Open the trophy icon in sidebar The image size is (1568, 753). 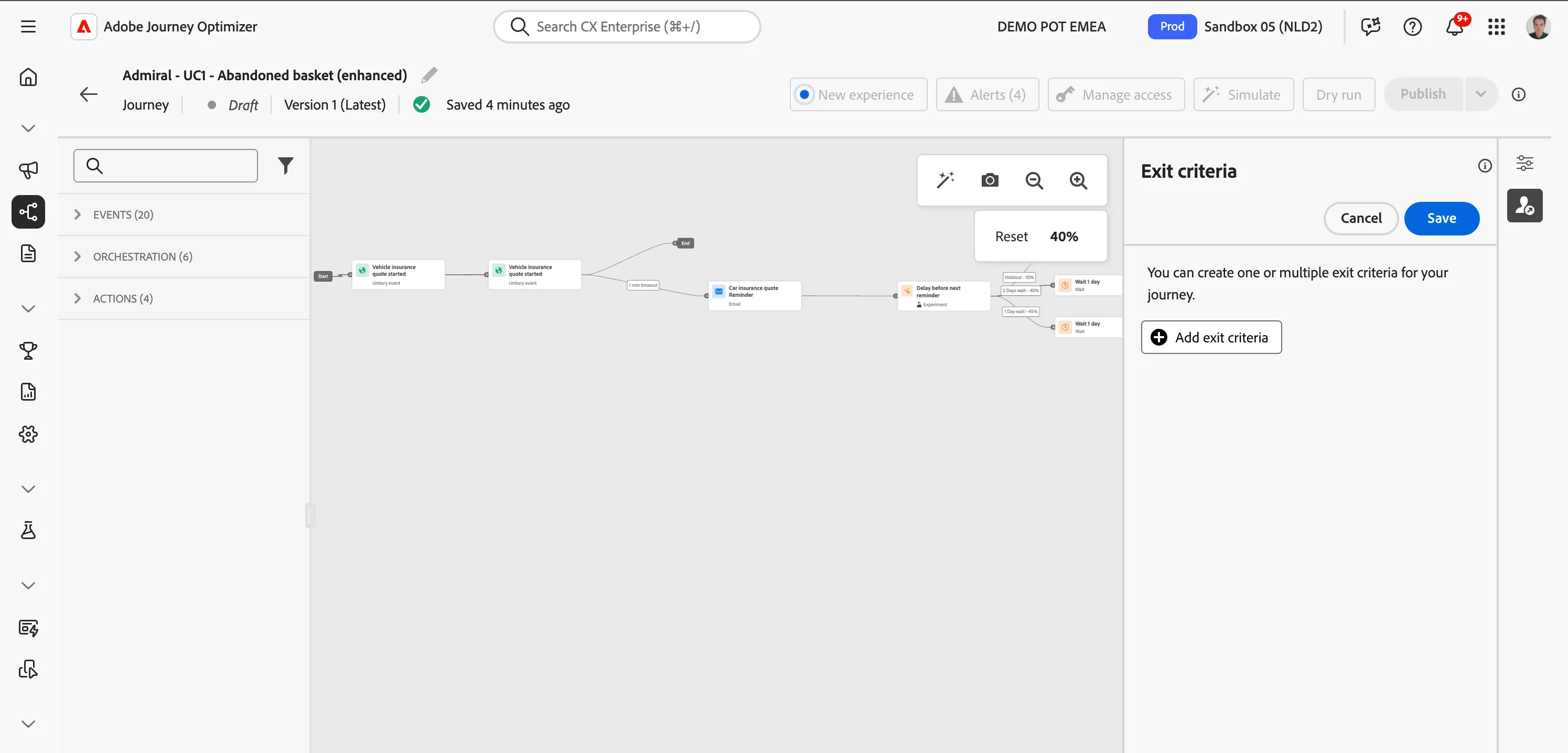click(28, 350)
